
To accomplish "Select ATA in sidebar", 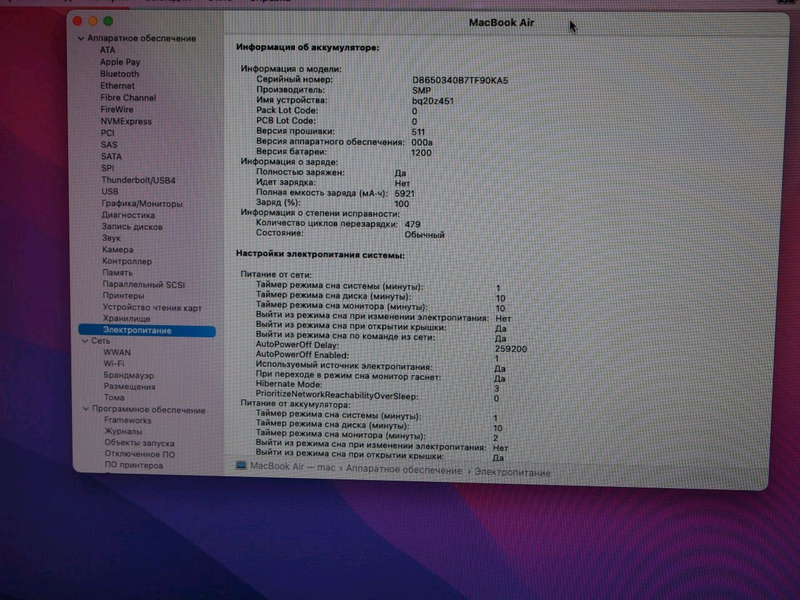I will pyautogui.click(x=107, y=50).
